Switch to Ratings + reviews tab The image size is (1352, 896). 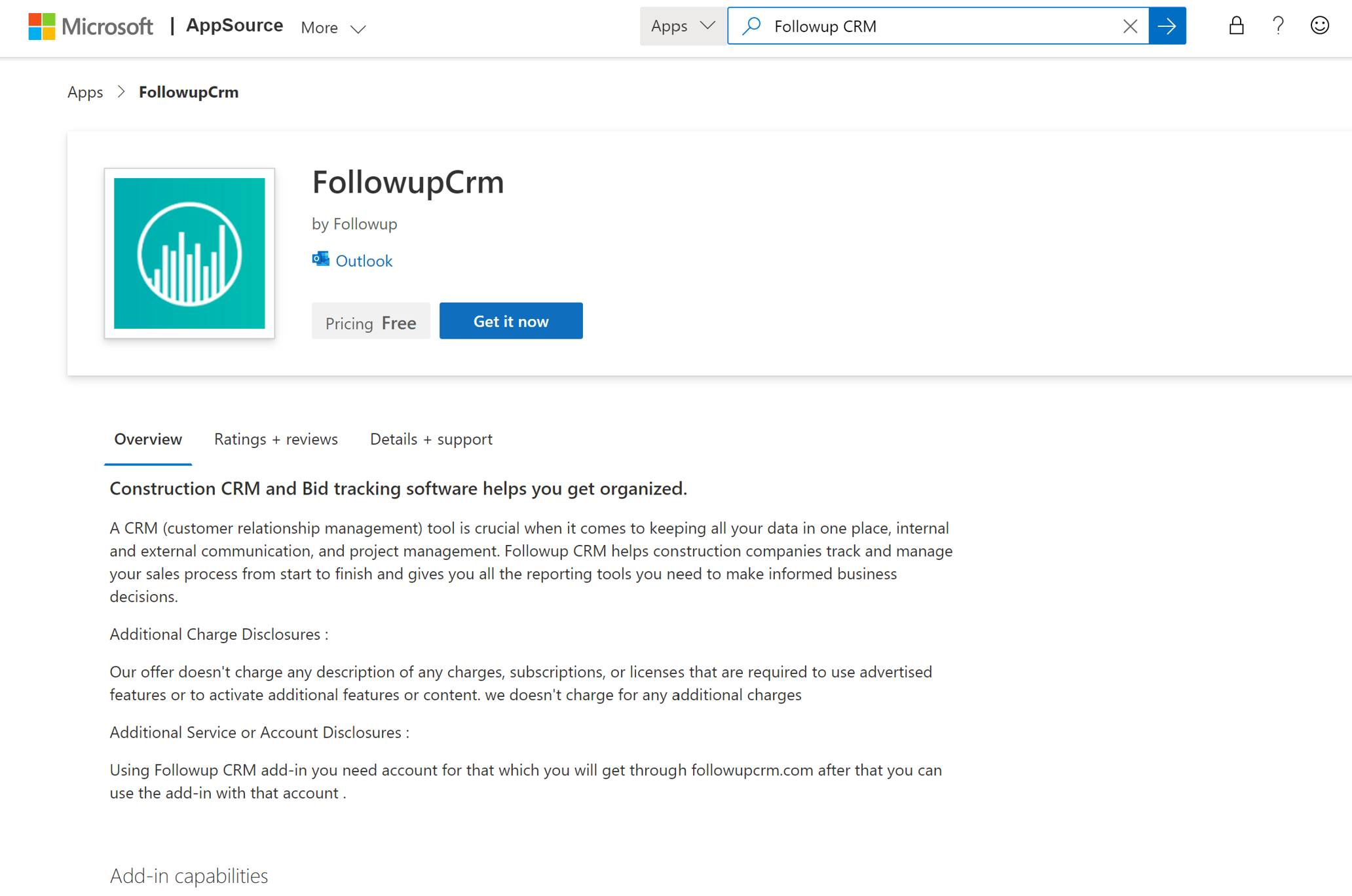tap(276, 439)
